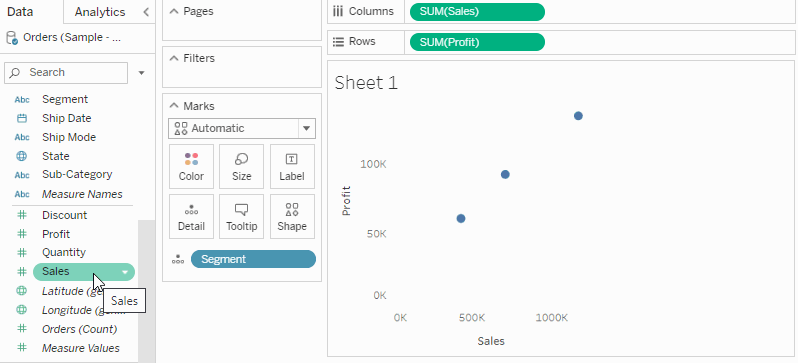Click the Ship Date calendar icon
The image size is (798, 363).
[22, 118]
